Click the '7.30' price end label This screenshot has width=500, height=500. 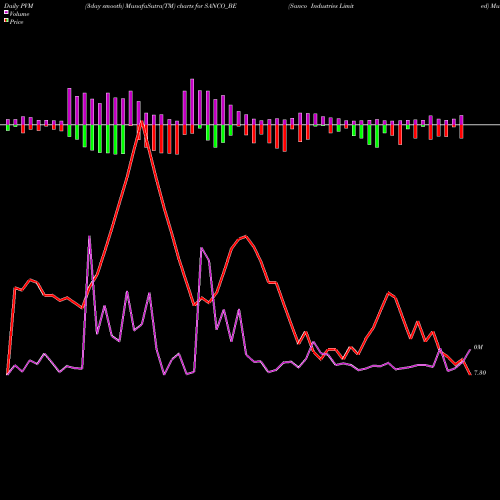coord(480,373)
